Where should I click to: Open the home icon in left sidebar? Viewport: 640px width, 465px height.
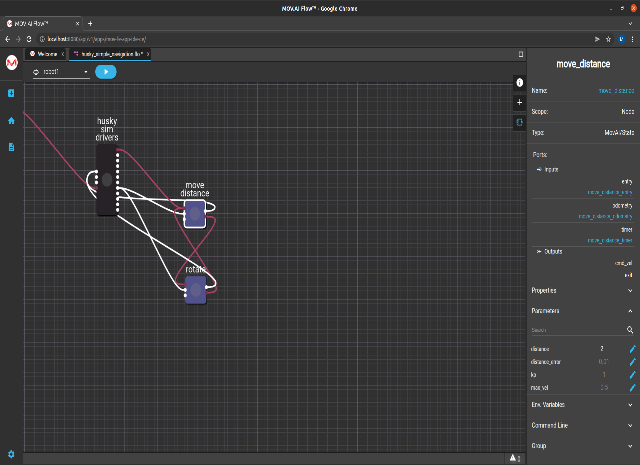[x=11, y=120]
